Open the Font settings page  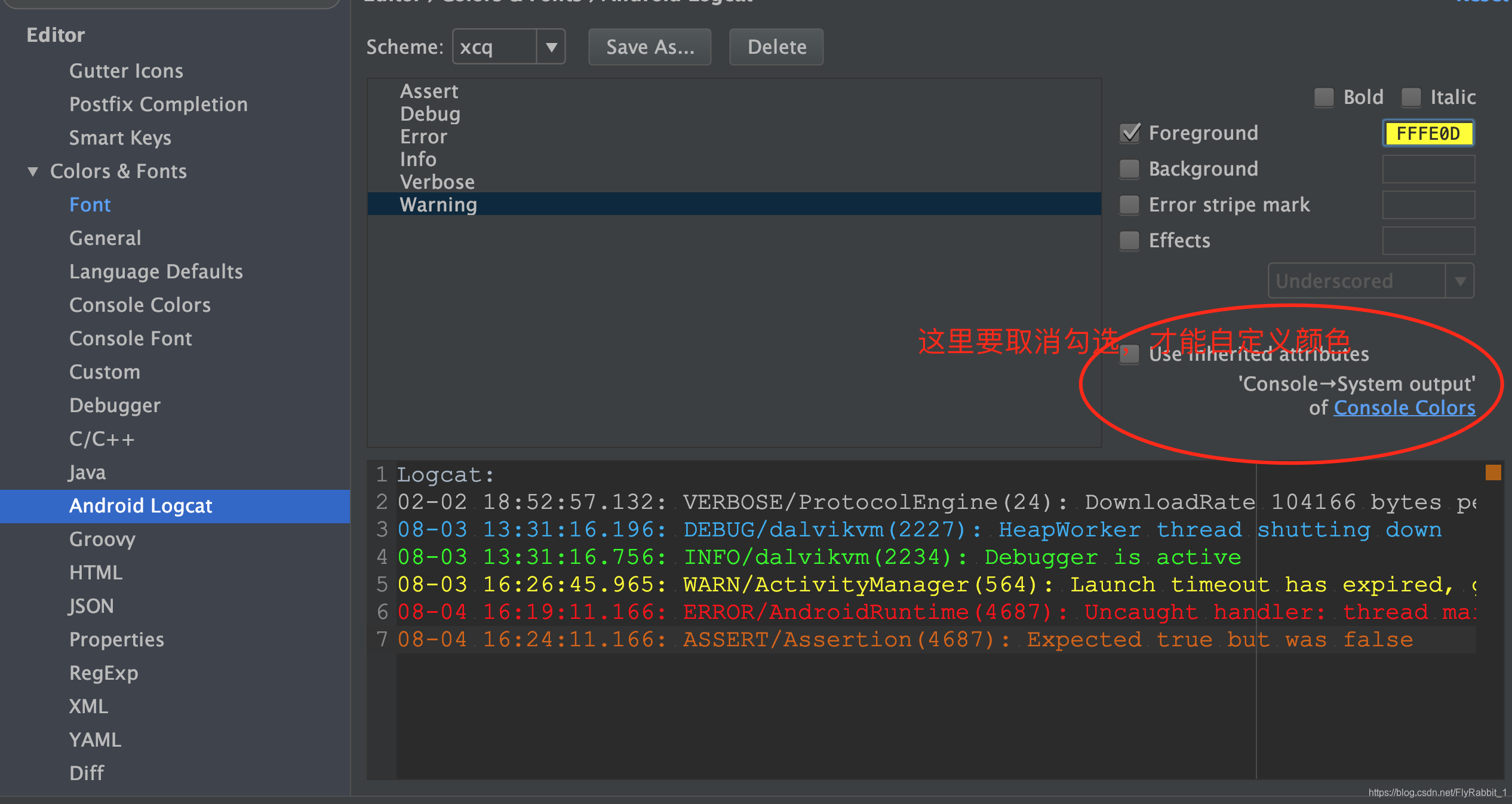point(90,205)
